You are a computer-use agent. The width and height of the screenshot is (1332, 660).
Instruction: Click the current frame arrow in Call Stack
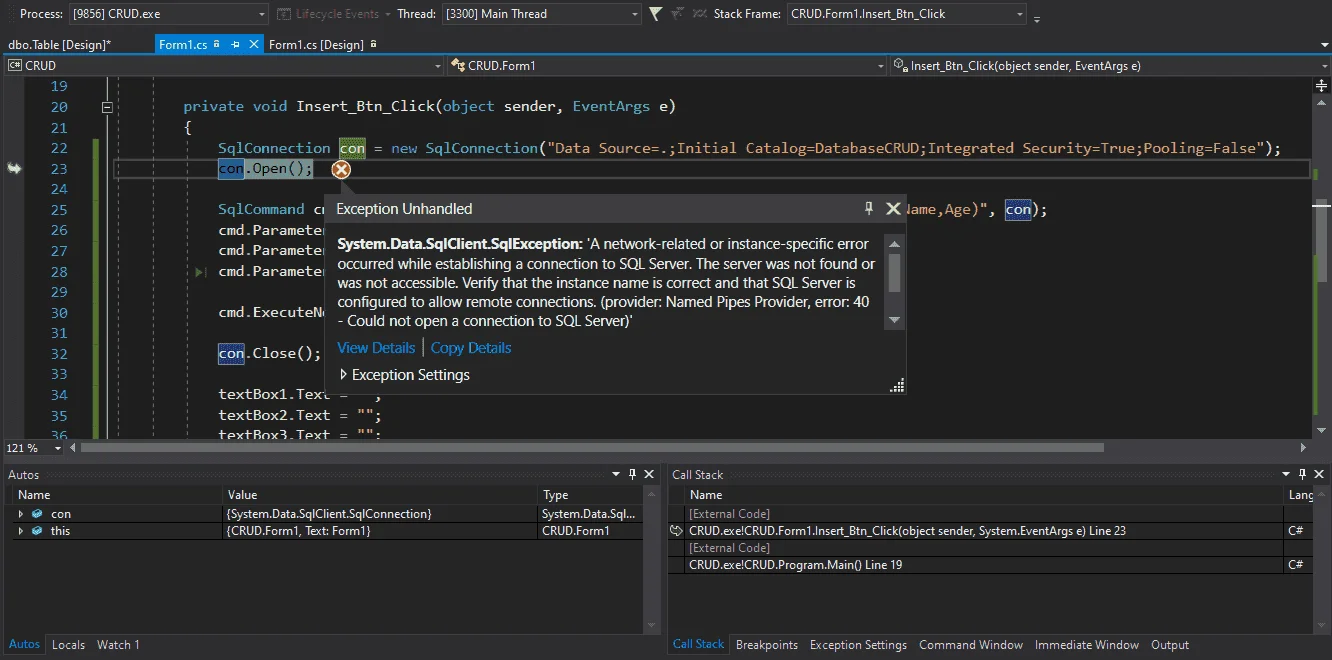676,531
